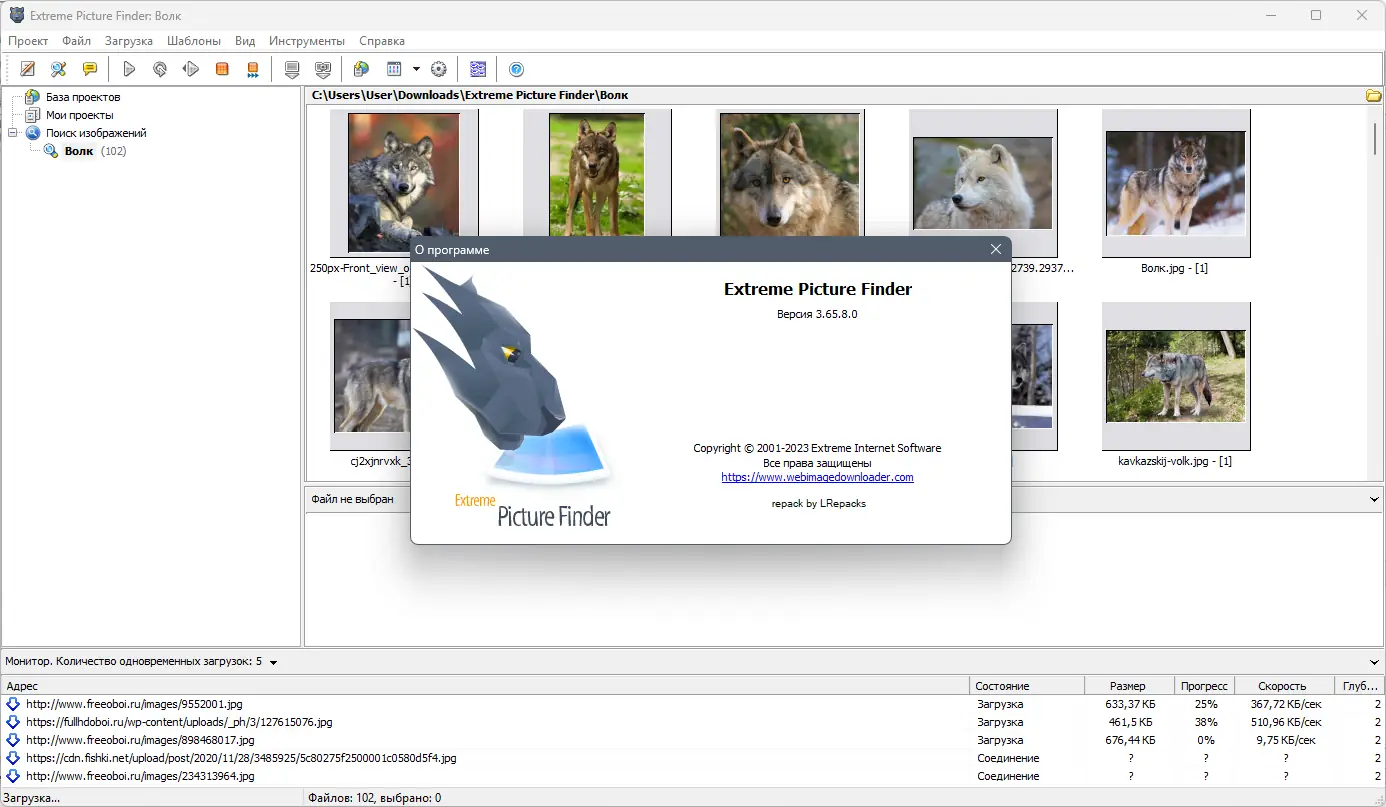Click the download arrow icon for 127615076.jpg
The height and width of the screenshot is (807, 1386).
(x=13, y=722)
